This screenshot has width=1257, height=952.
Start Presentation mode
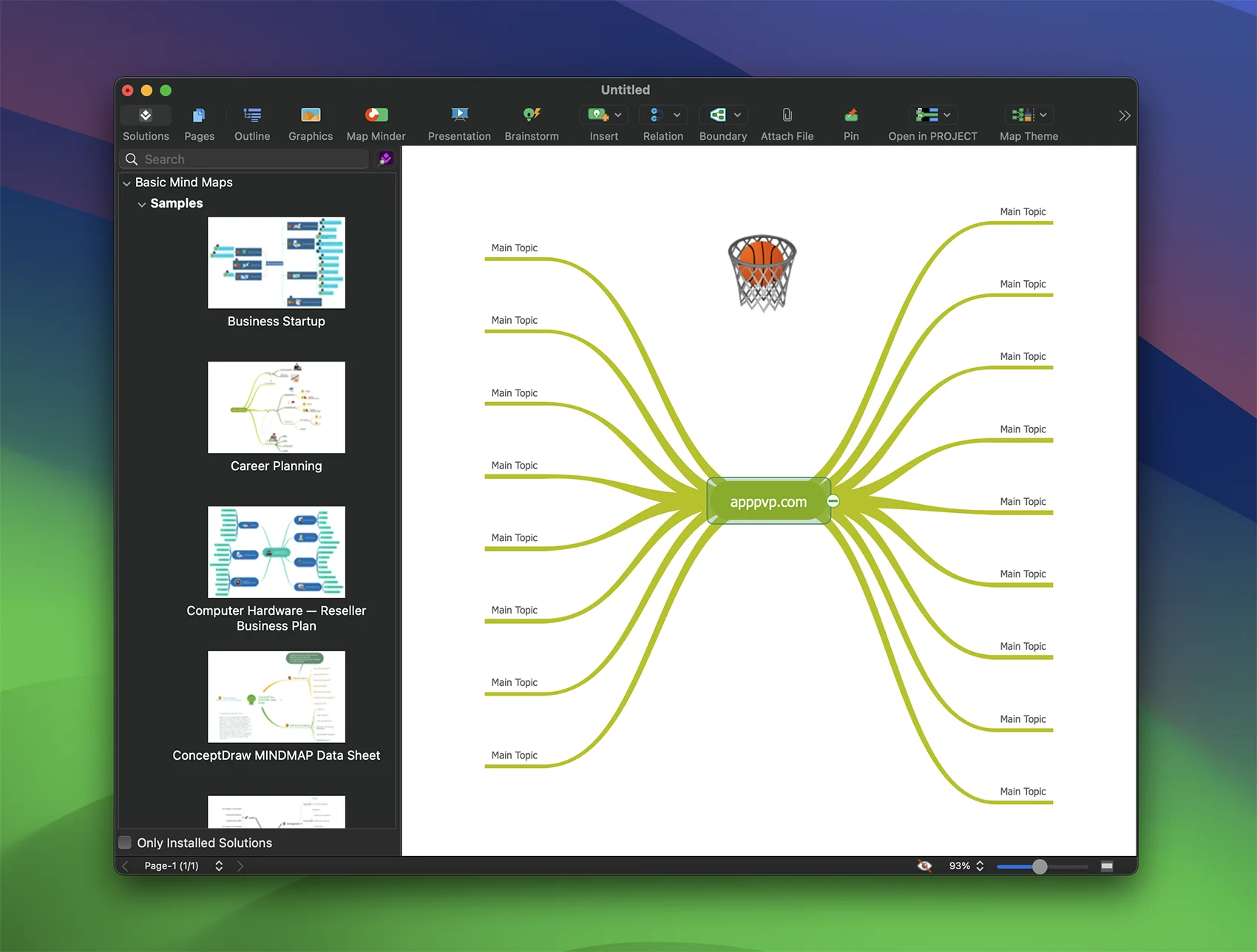point(459,115)
